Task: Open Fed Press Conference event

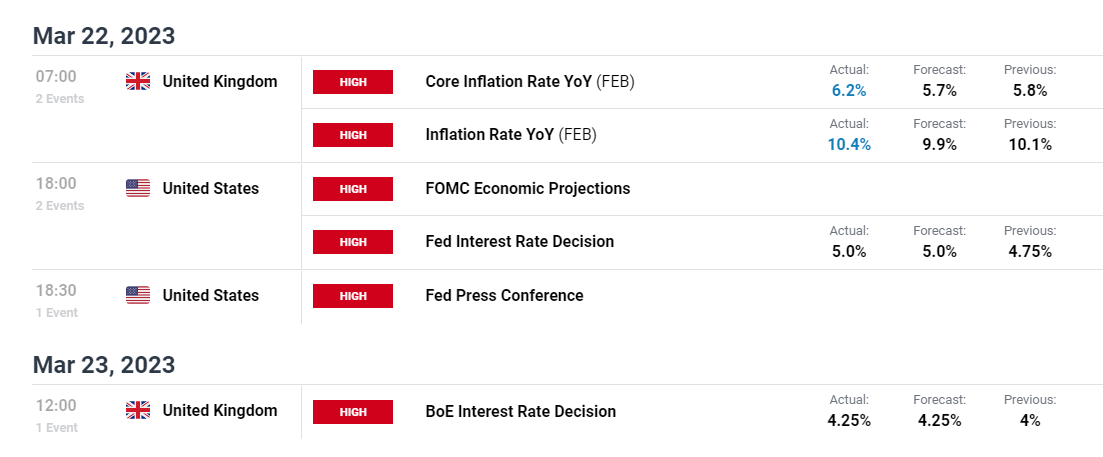Action: click(504, 295)
